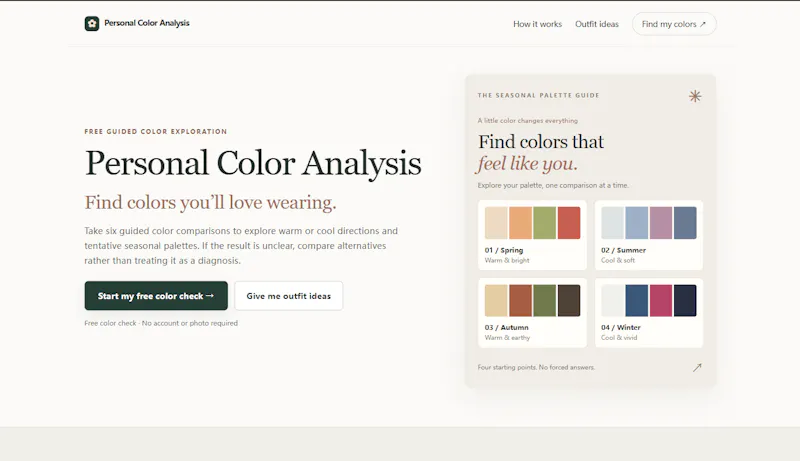
Task: Click the Find my colors button
Action: (674, 24)
